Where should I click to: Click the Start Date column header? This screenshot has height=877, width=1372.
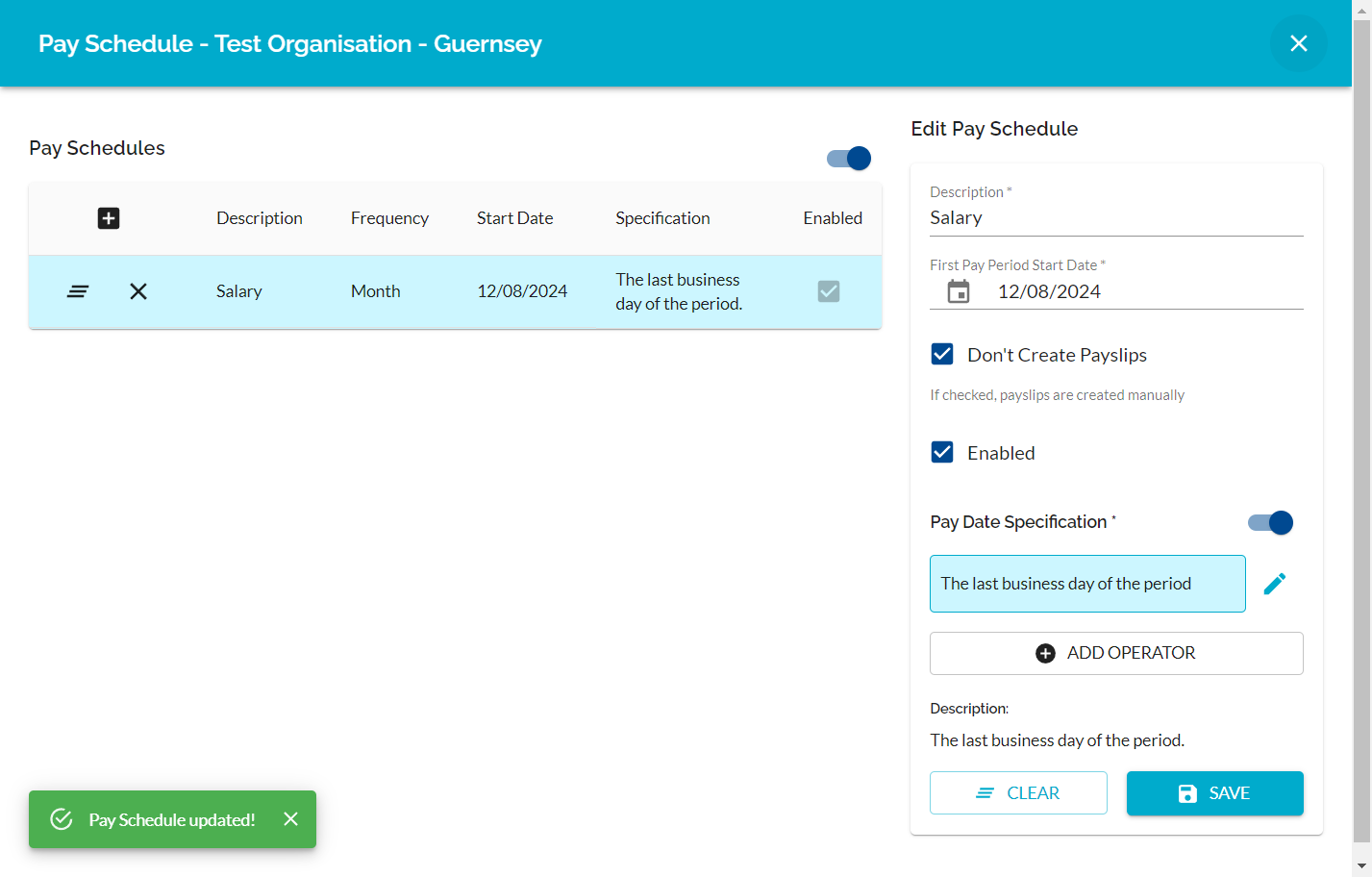coord(515,218)
